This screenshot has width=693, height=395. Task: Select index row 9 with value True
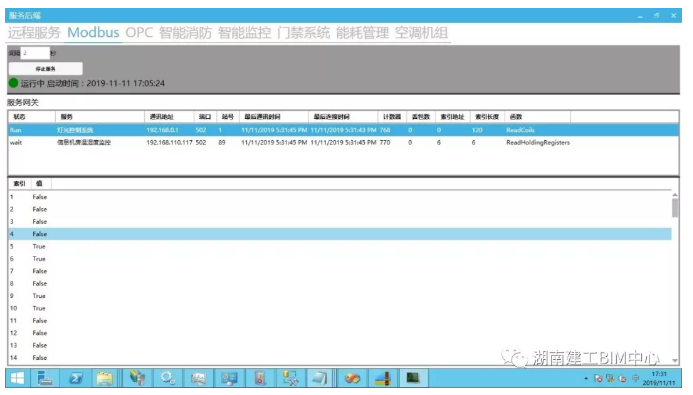(340, 296)
